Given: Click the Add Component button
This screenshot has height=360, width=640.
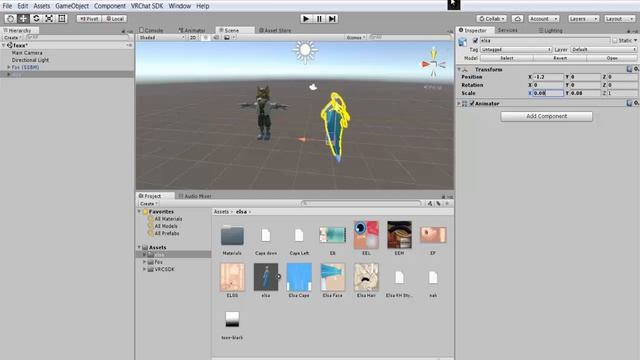Looking at the screenshot, I should tap(547, 116).
